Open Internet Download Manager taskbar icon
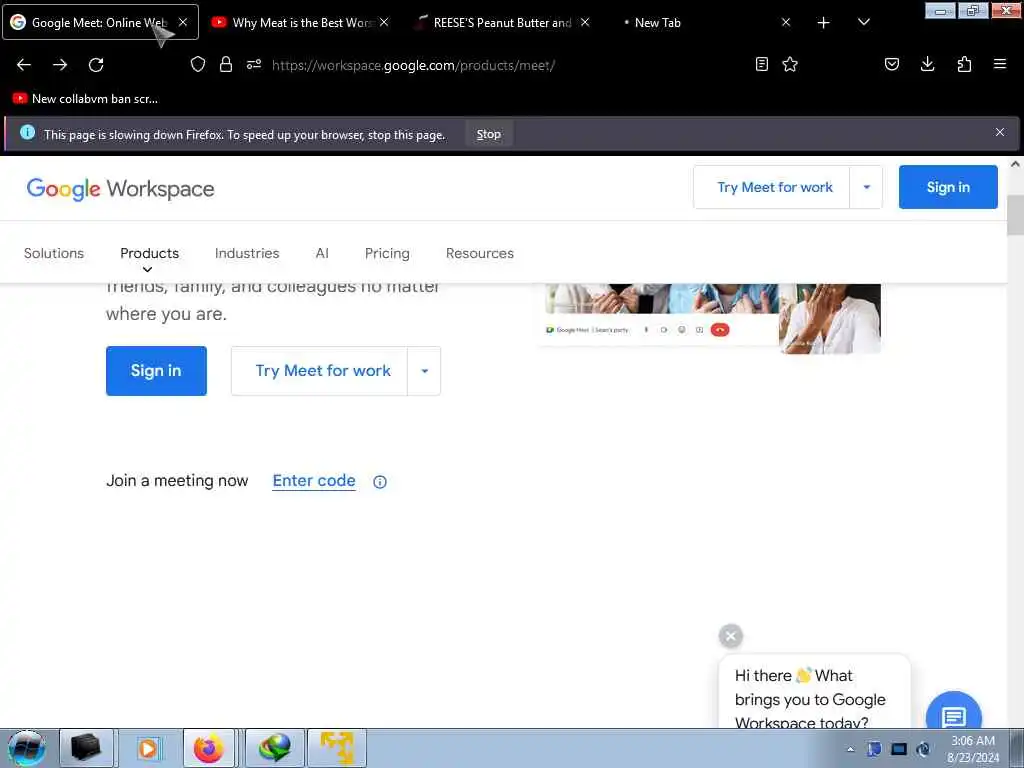The width and height of the screenshot is (1024, 768). pos(275,748)
